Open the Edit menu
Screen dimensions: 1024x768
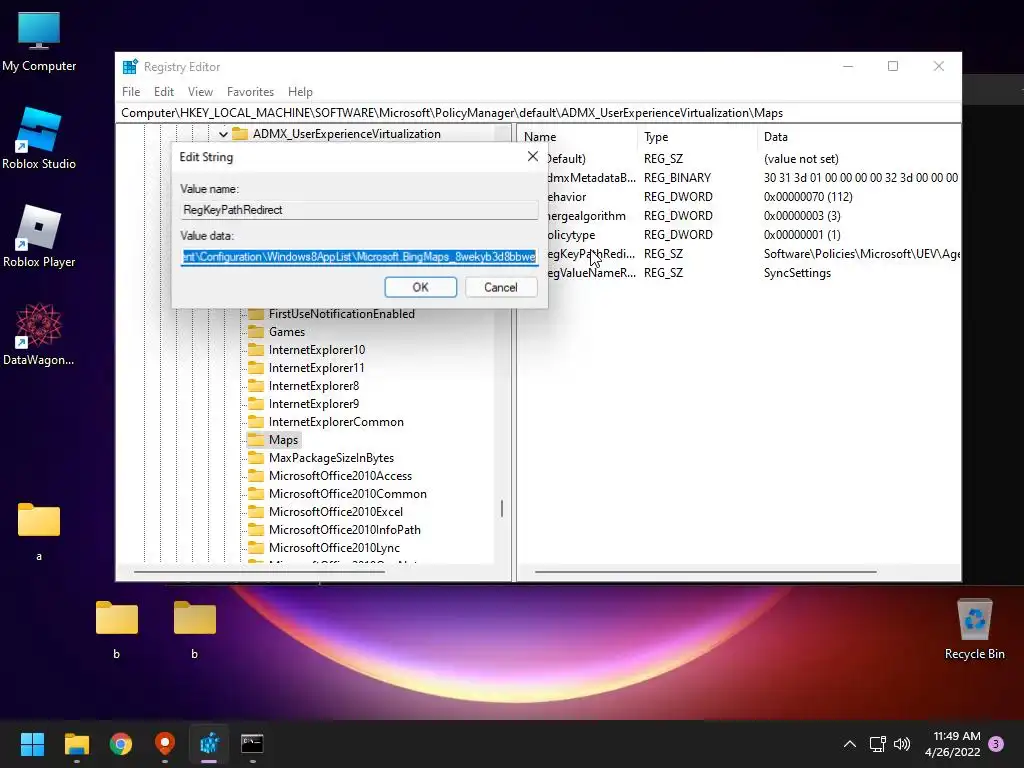point(164,92)
